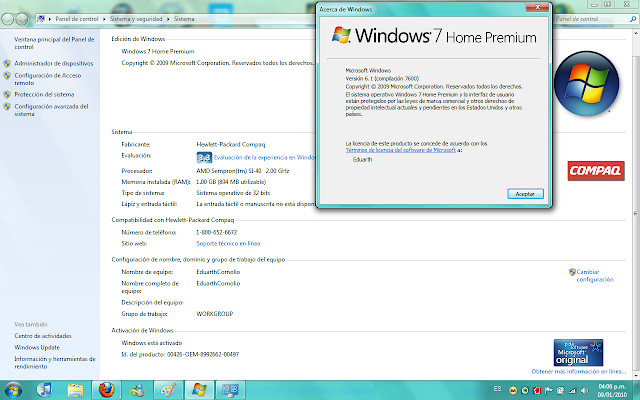Expand arrow after Sistema y seguridad breadcrumb
Viewport: 640px width, 400px height.
click(168, 19)
